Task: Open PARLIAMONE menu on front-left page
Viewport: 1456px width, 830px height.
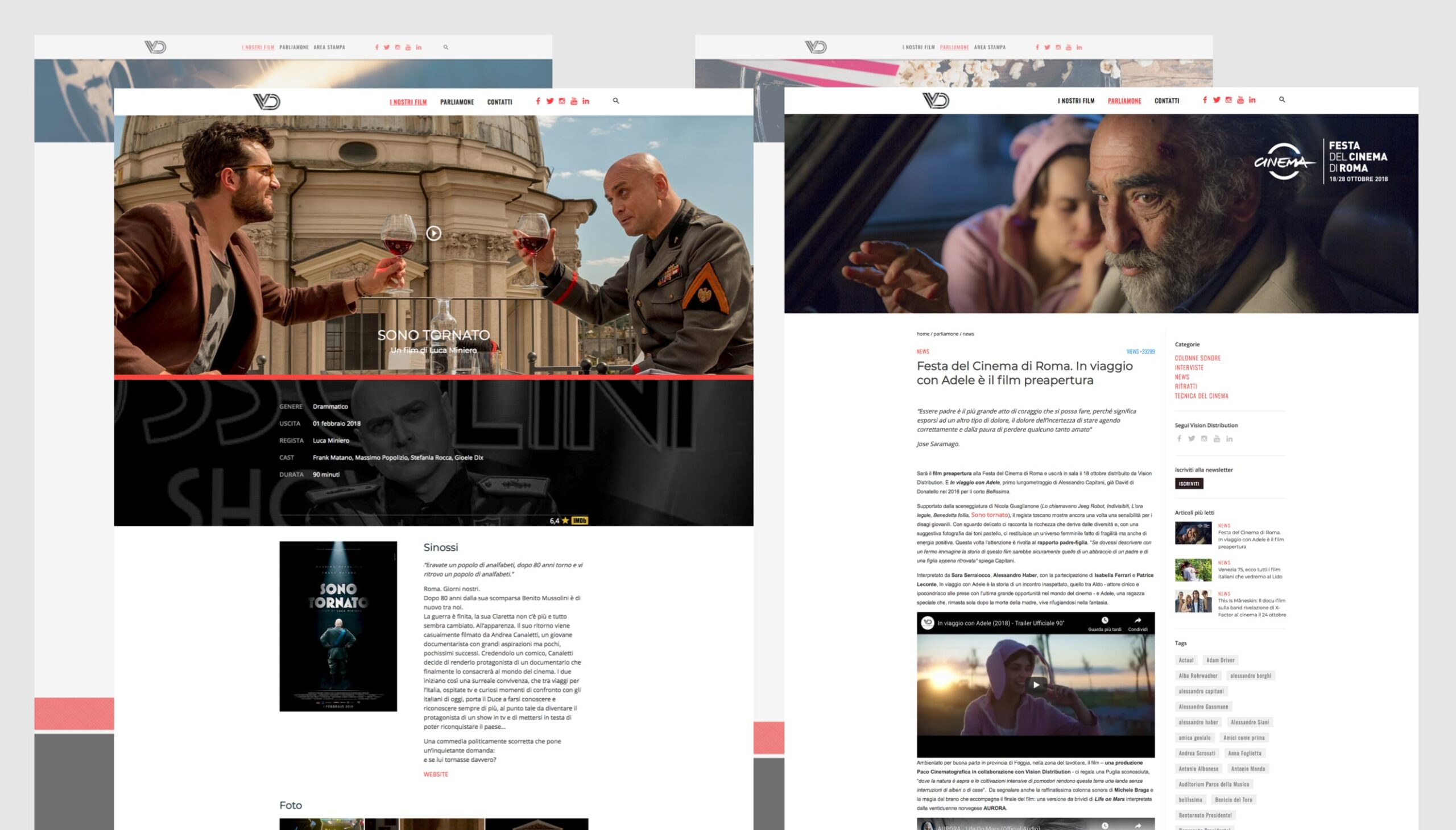Action: pyautogui.click(x=457, y=102)
